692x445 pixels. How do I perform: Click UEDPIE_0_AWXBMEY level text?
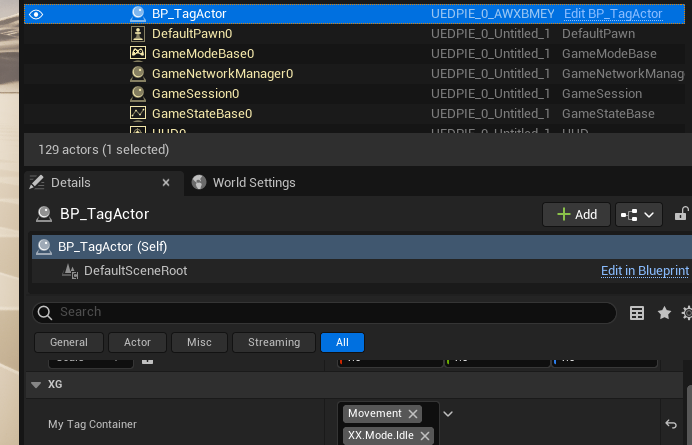pyautogui.click(x=493, y=14)
